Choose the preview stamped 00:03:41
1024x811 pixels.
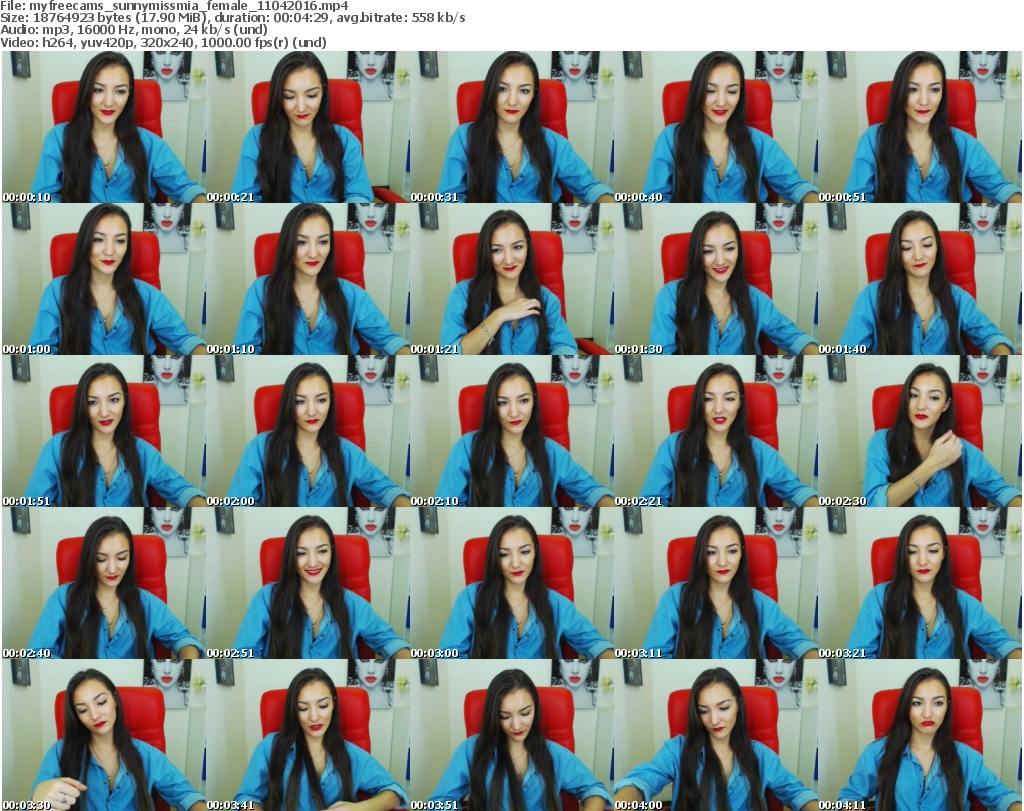click(308, 735)
